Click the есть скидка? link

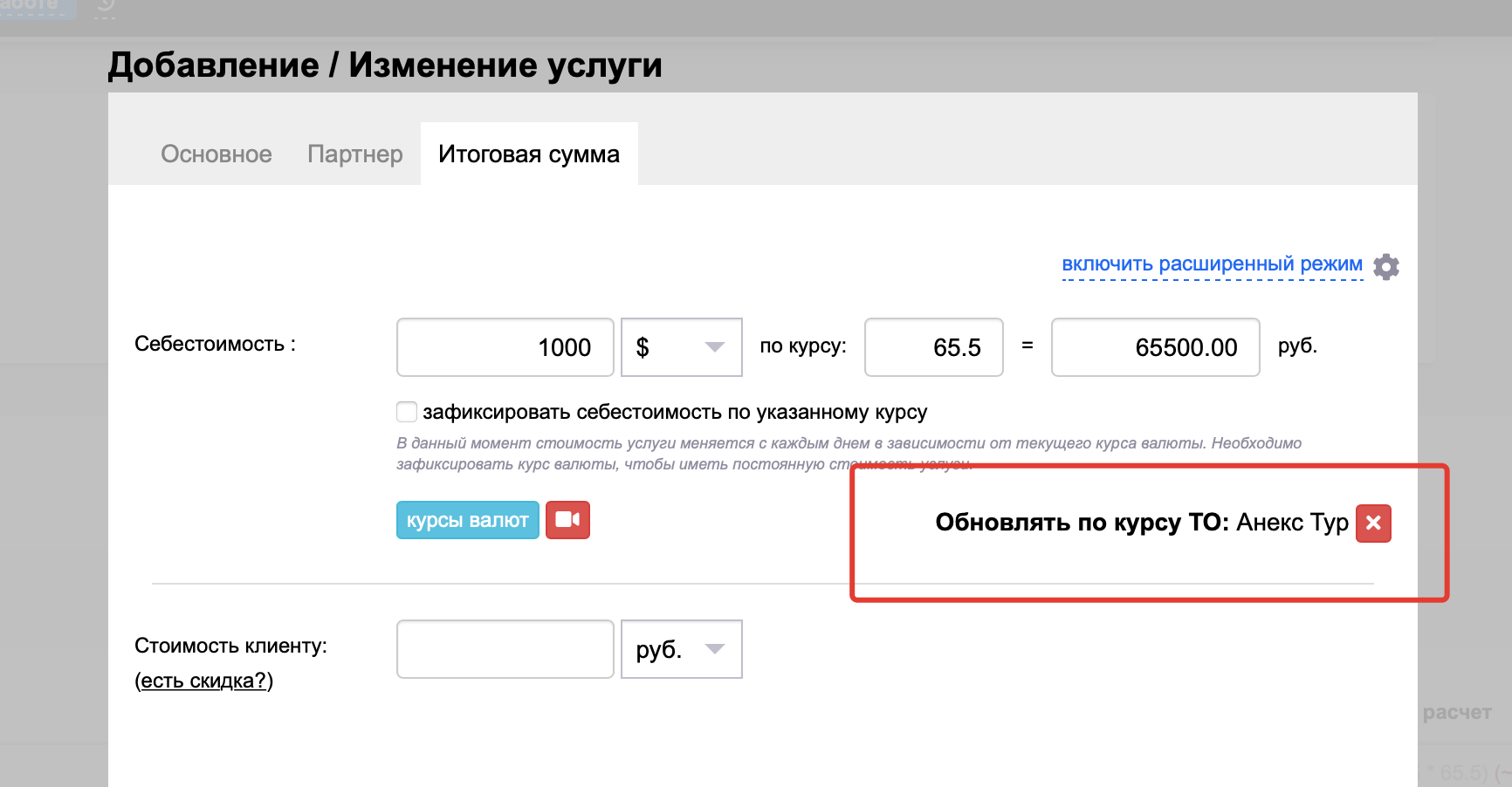(204, 681)
